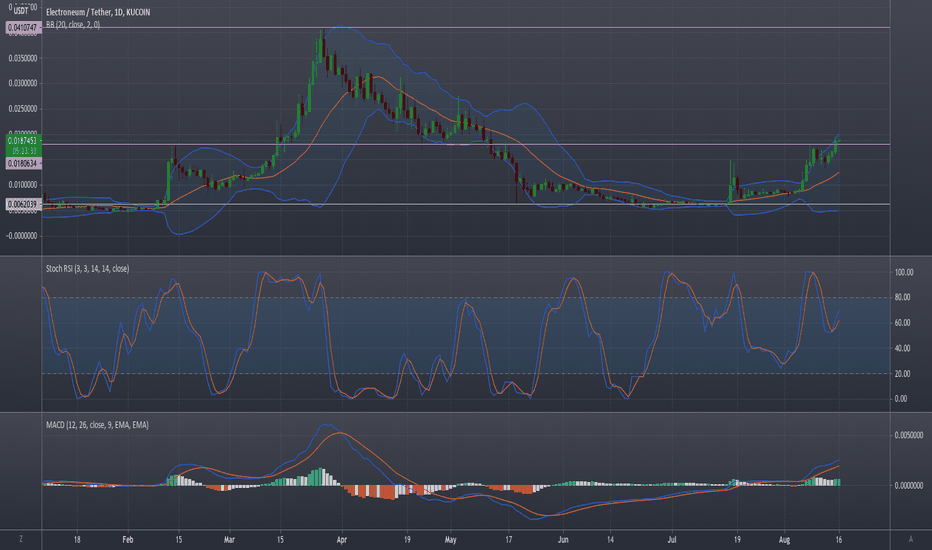Click the May label on the time axis
This screenshot has width=932, height=550.
point(451,540)
